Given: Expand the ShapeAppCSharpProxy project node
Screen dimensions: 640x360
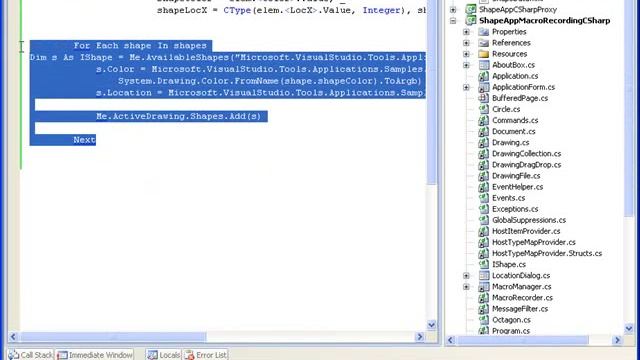Looking at the screenshot, I should (453, 9).
